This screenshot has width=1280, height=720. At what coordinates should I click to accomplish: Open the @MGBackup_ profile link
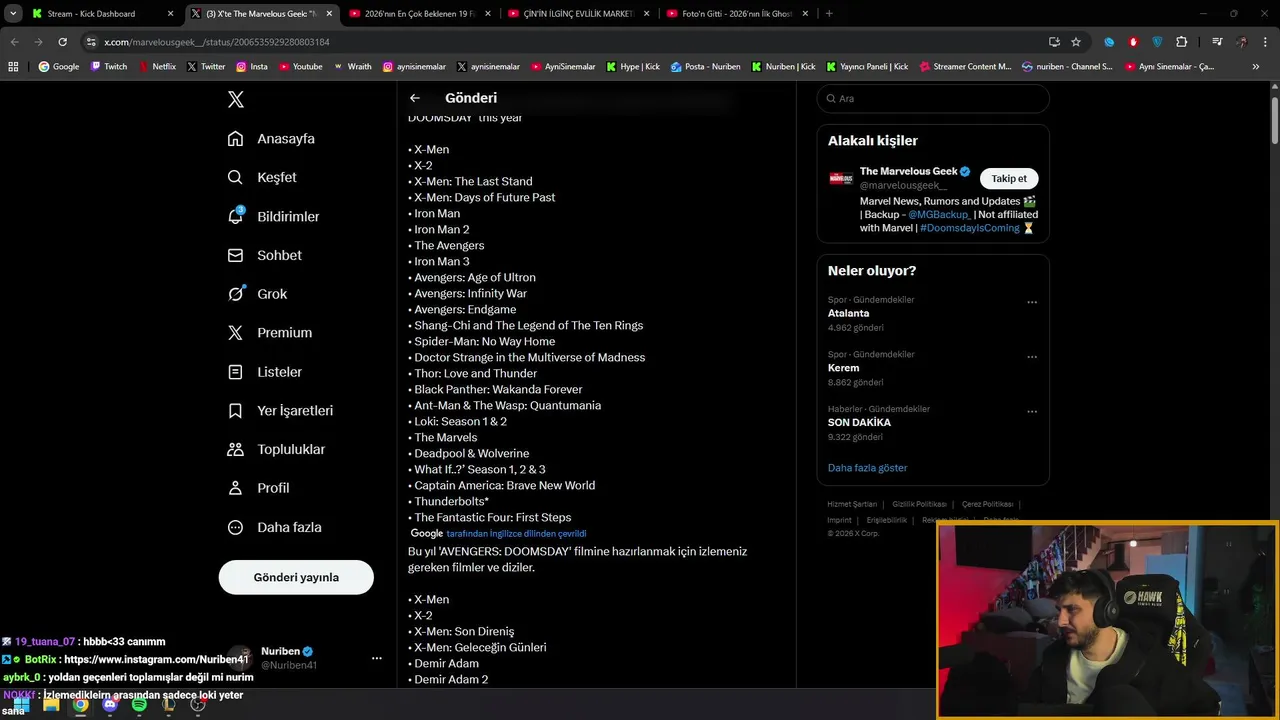point(939,215)
